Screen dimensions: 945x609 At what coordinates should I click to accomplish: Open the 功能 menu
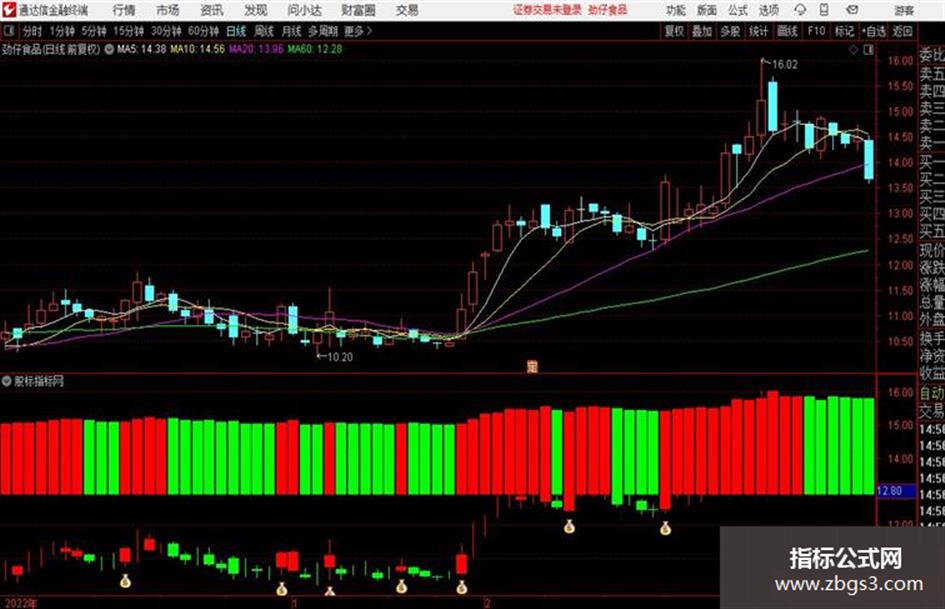[x=676, y=10]
